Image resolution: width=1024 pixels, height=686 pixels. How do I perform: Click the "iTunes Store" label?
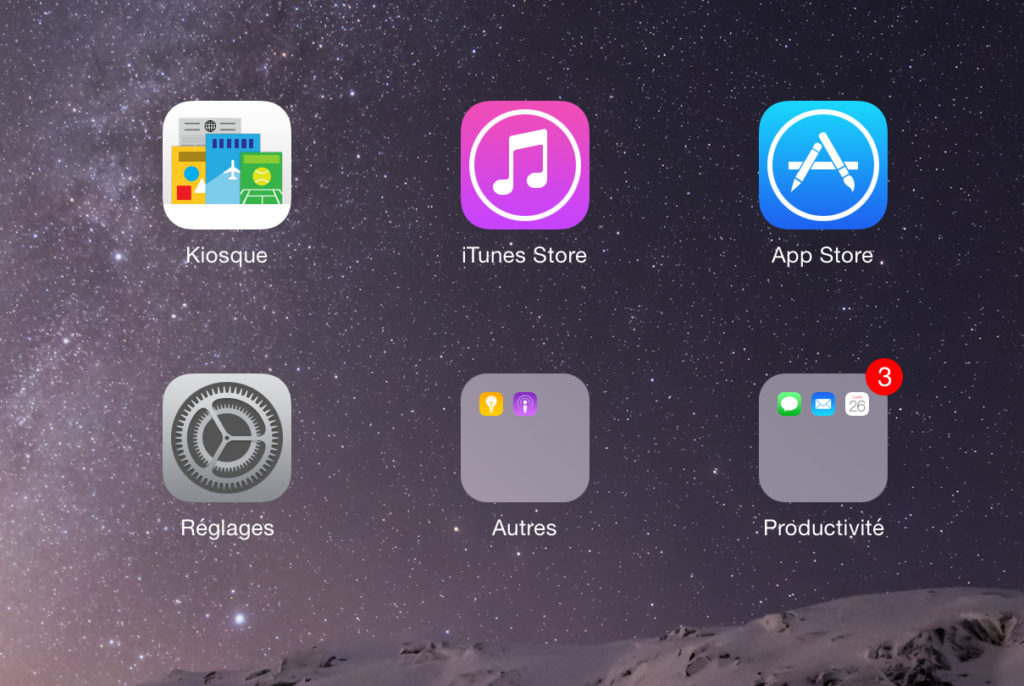(x=524, y=255)
